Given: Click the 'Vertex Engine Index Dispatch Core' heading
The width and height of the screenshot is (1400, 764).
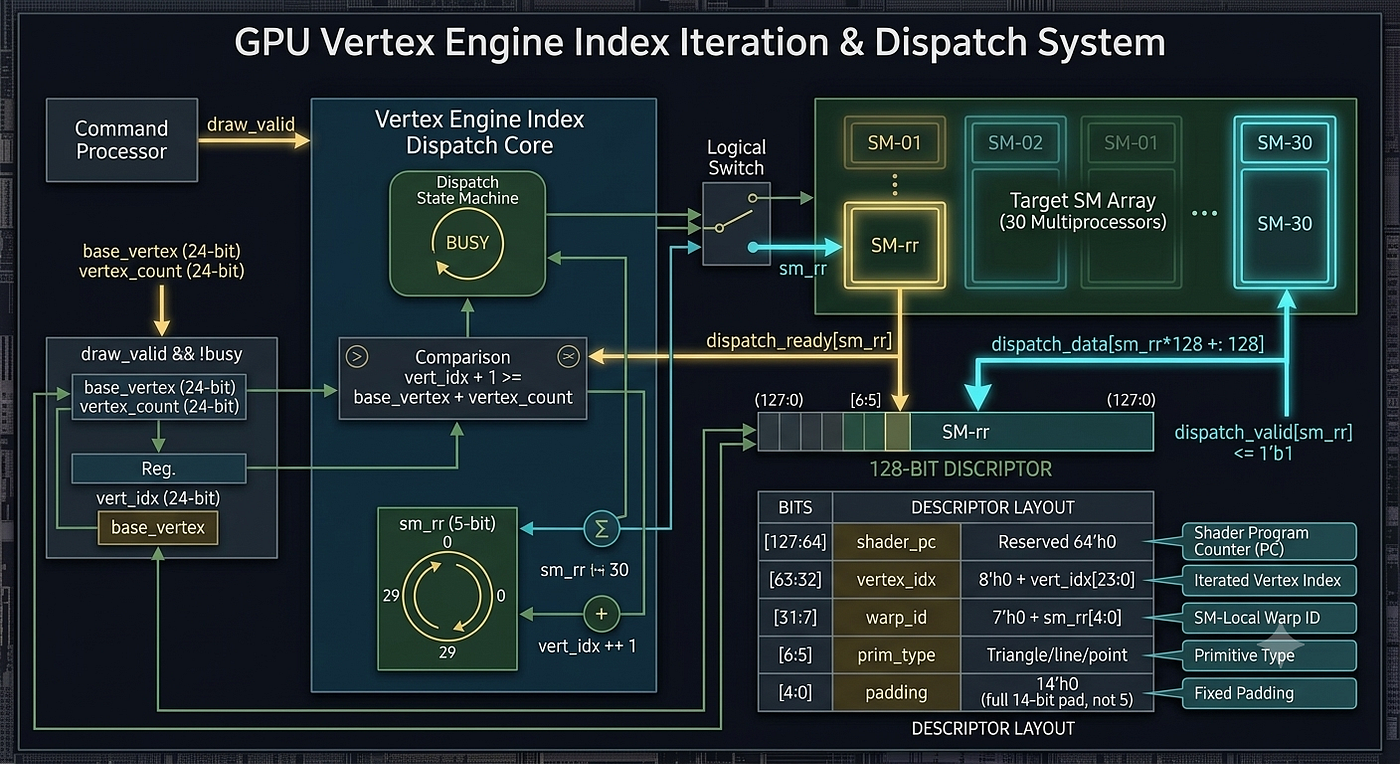Looking at the screenshot, I should point(479,132).
